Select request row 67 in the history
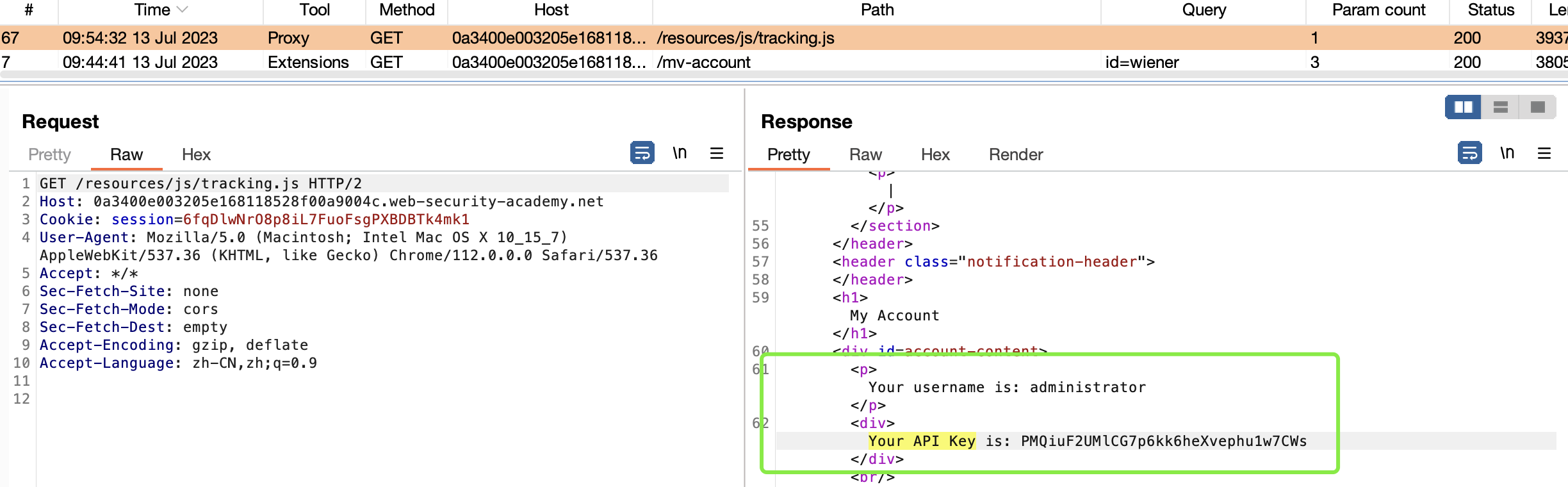 tap(784, 38)
